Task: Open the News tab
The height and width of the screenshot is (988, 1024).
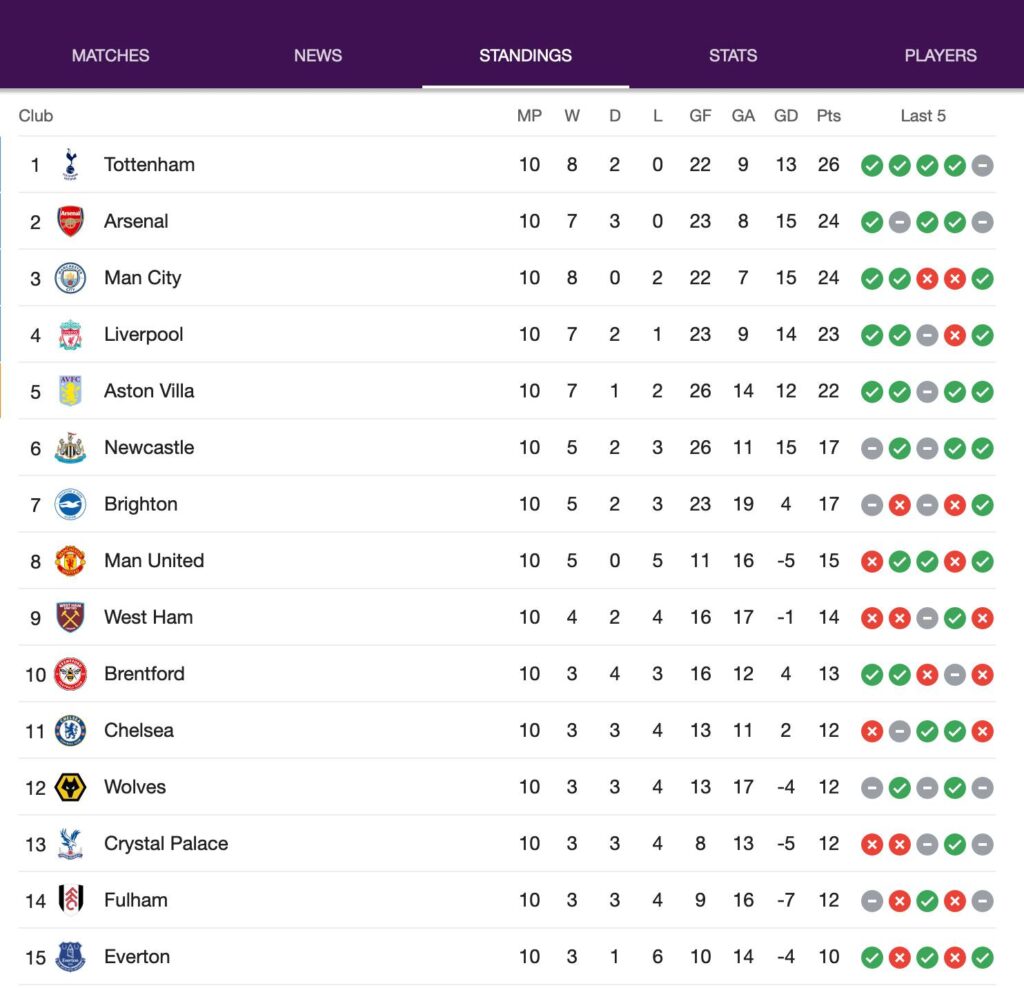Action: pos(318,56)
